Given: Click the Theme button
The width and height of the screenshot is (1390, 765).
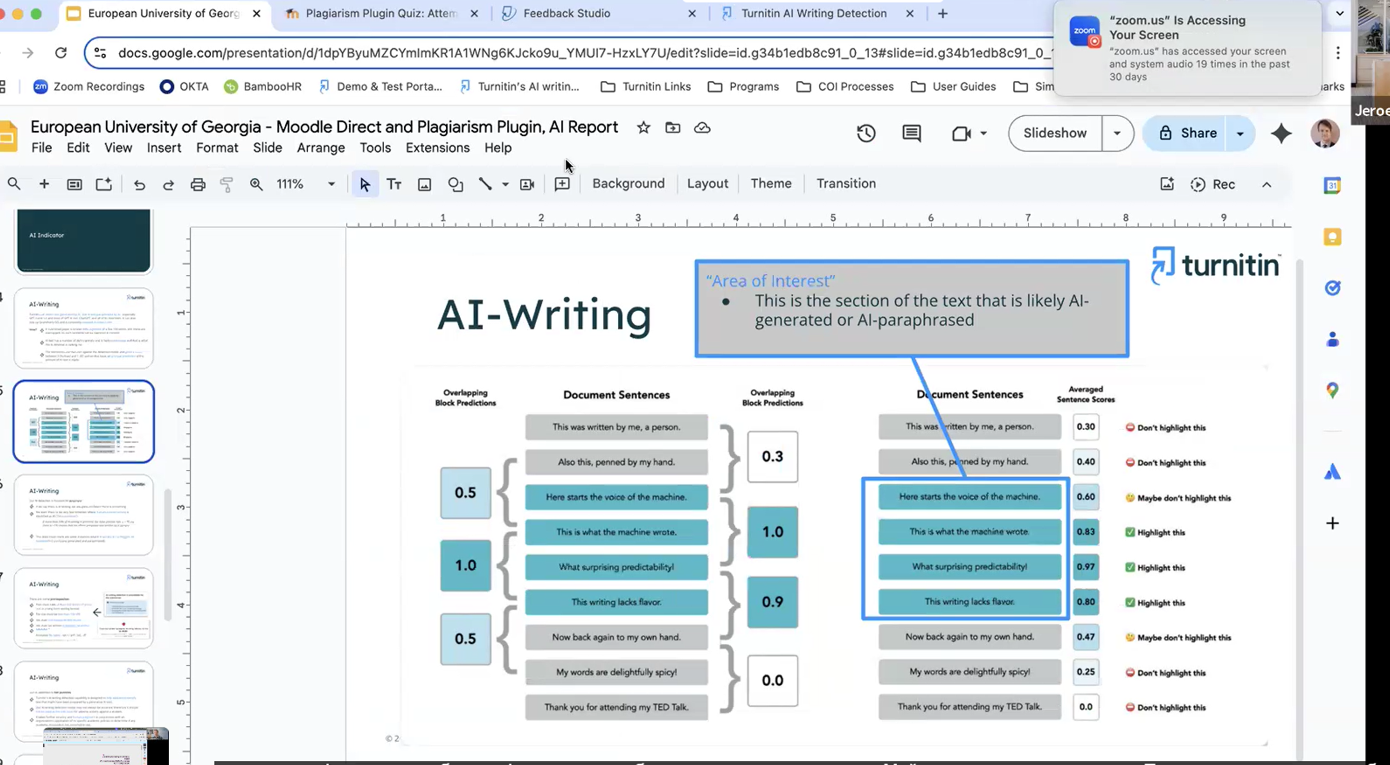Looking at the screenshot, I should tap(771, 184).
